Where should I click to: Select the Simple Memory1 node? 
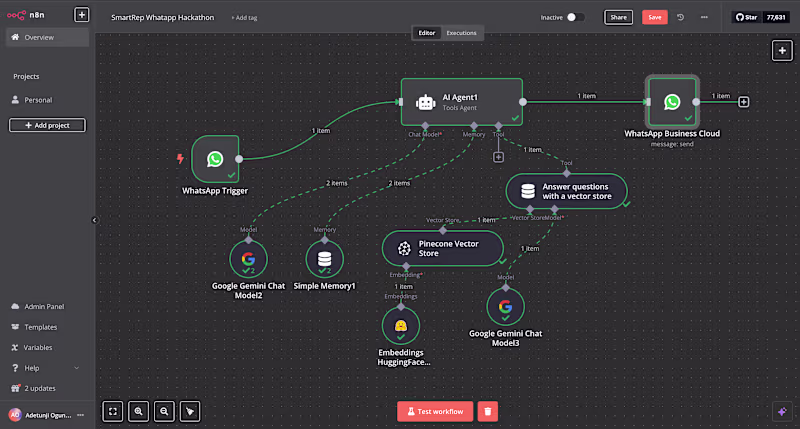324,259
